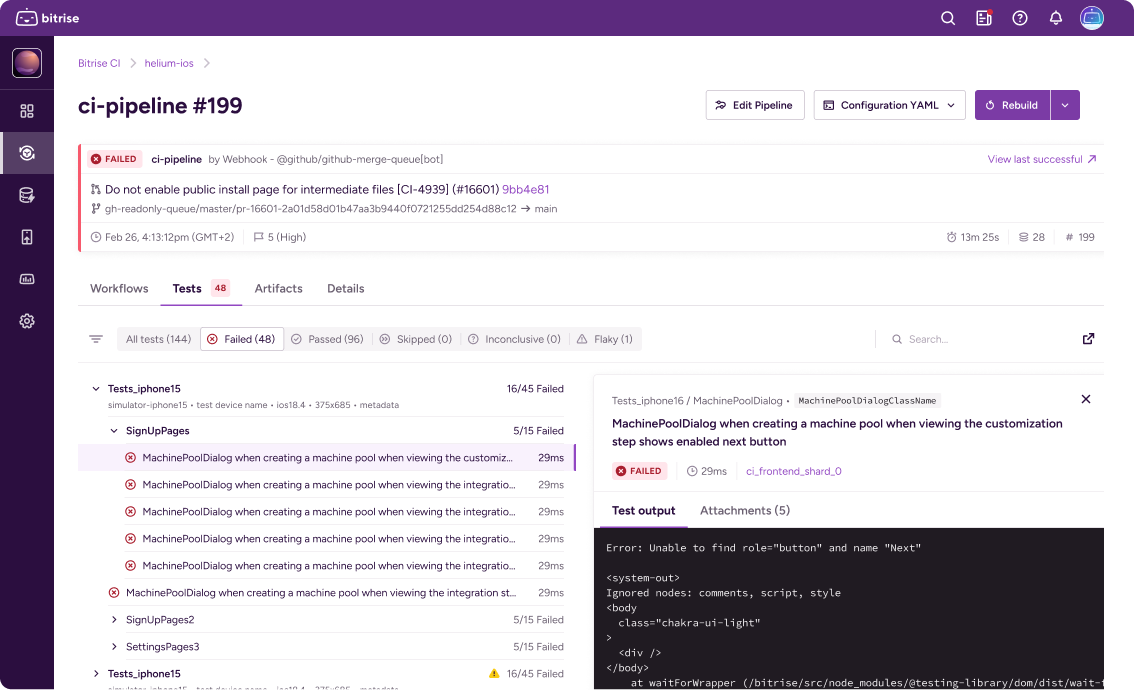Open the insights chart icon in sidebar
The width and height of the screenshot is (1134, 690).
coord(27,278)
